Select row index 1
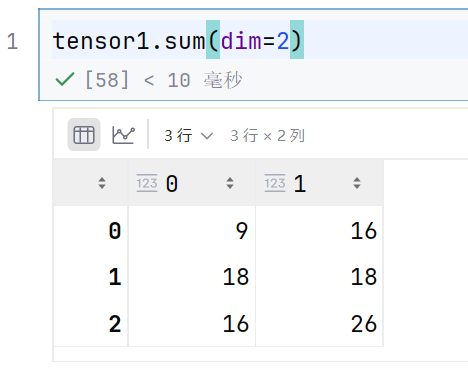 tap(115, 277)
